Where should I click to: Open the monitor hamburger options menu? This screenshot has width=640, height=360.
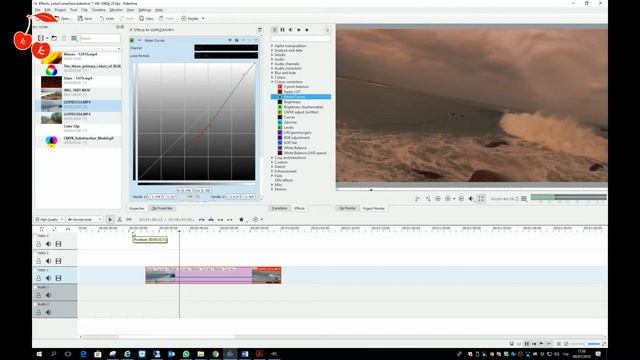point(524,199)
